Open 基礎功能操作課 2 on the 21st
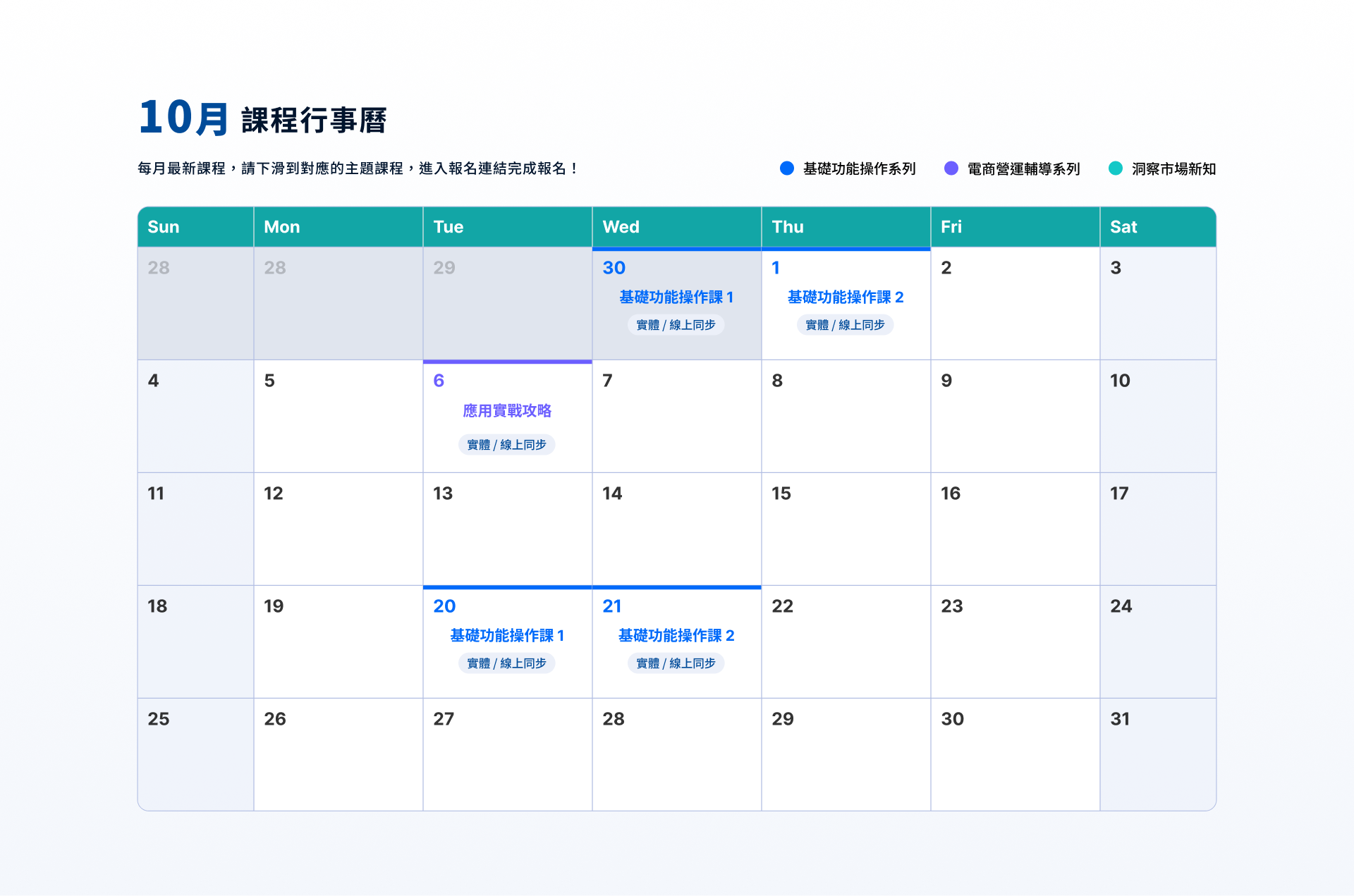1354x896 pixels. [x=676, y=635]
